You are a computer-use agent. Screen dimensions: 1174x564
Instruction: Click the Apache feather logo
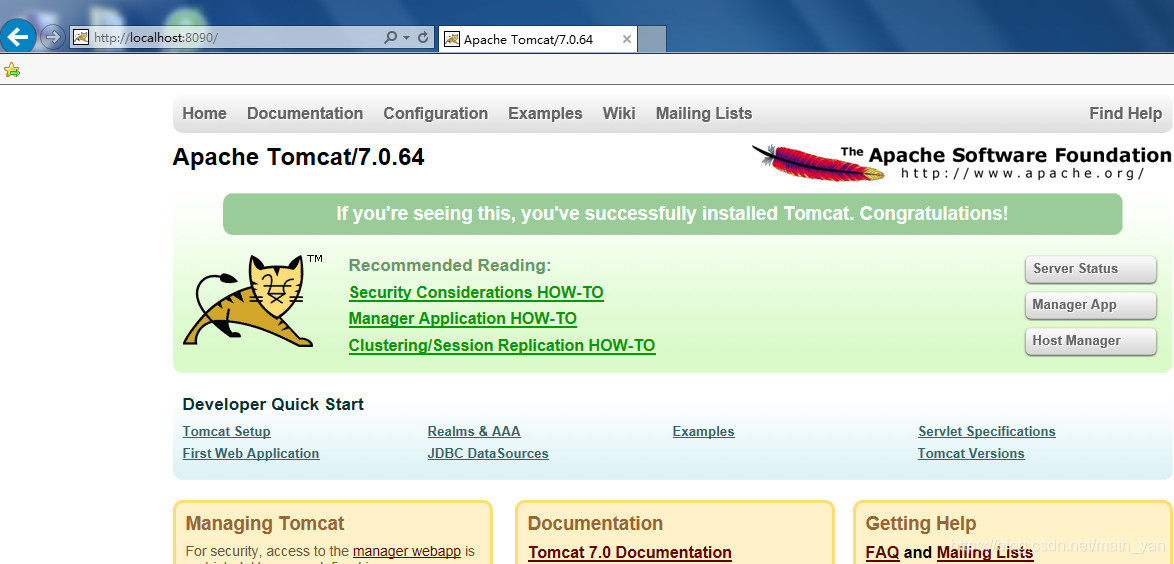(818, 162)
